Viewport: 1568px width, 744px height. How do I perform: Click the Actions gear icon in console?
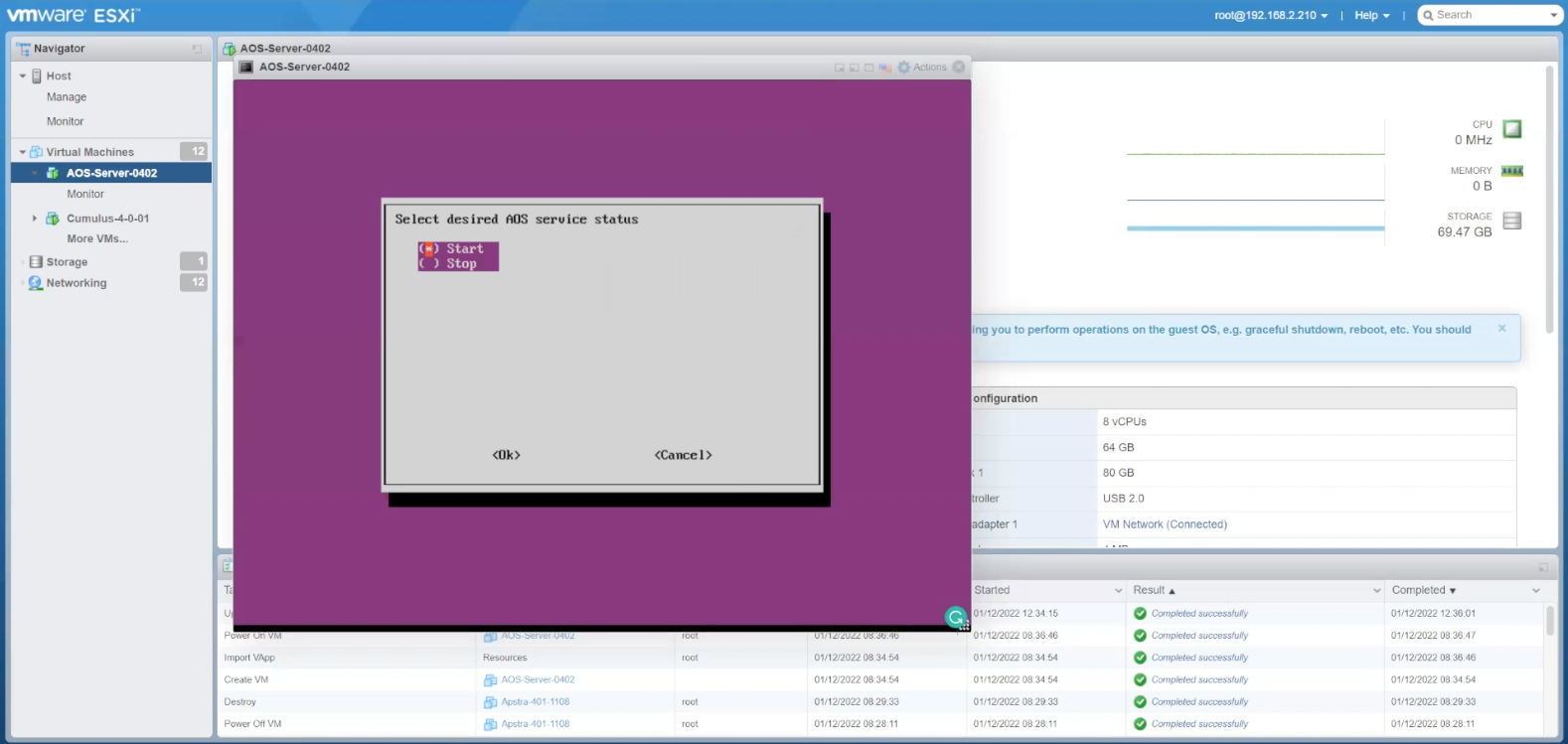point(904,68)
